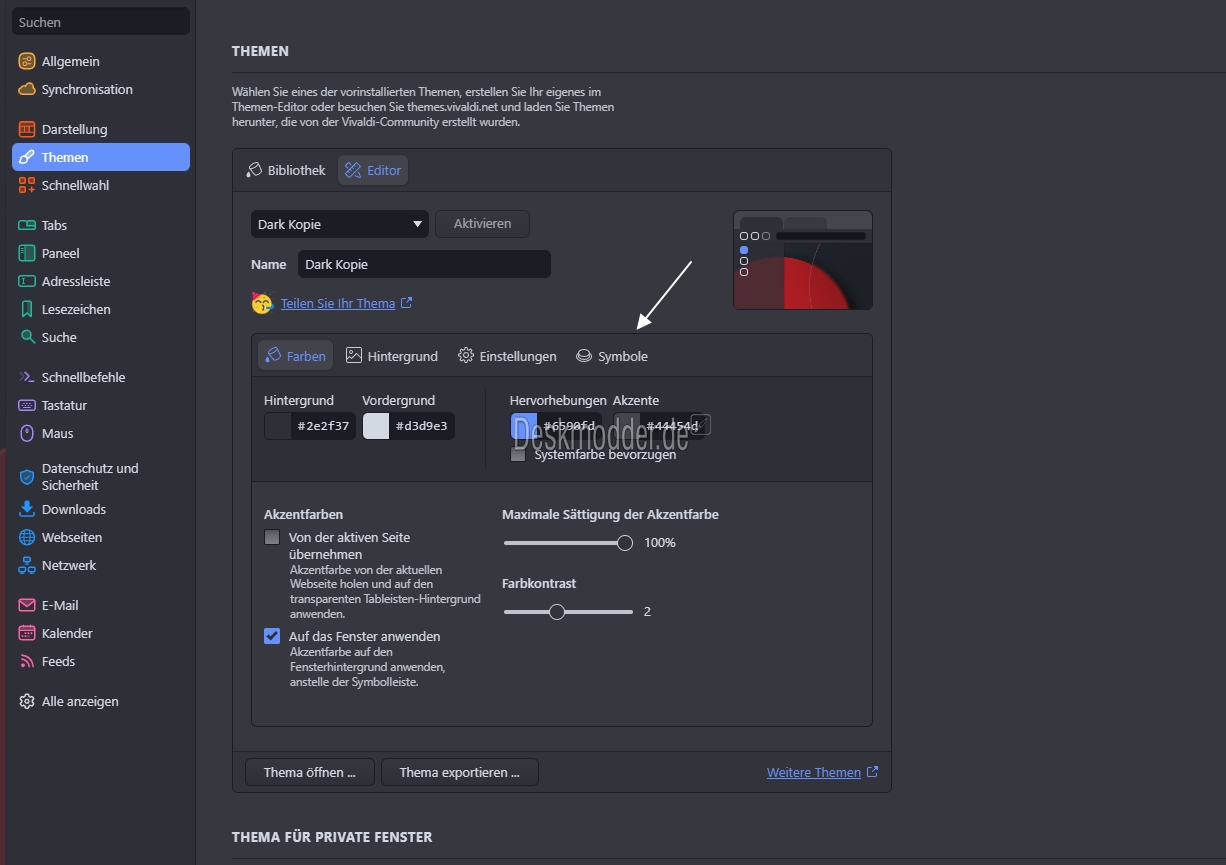The height and width of the screenshot is (865, 1226).
Task: Open the Weitere Themen link
Action: coord(814,772)
